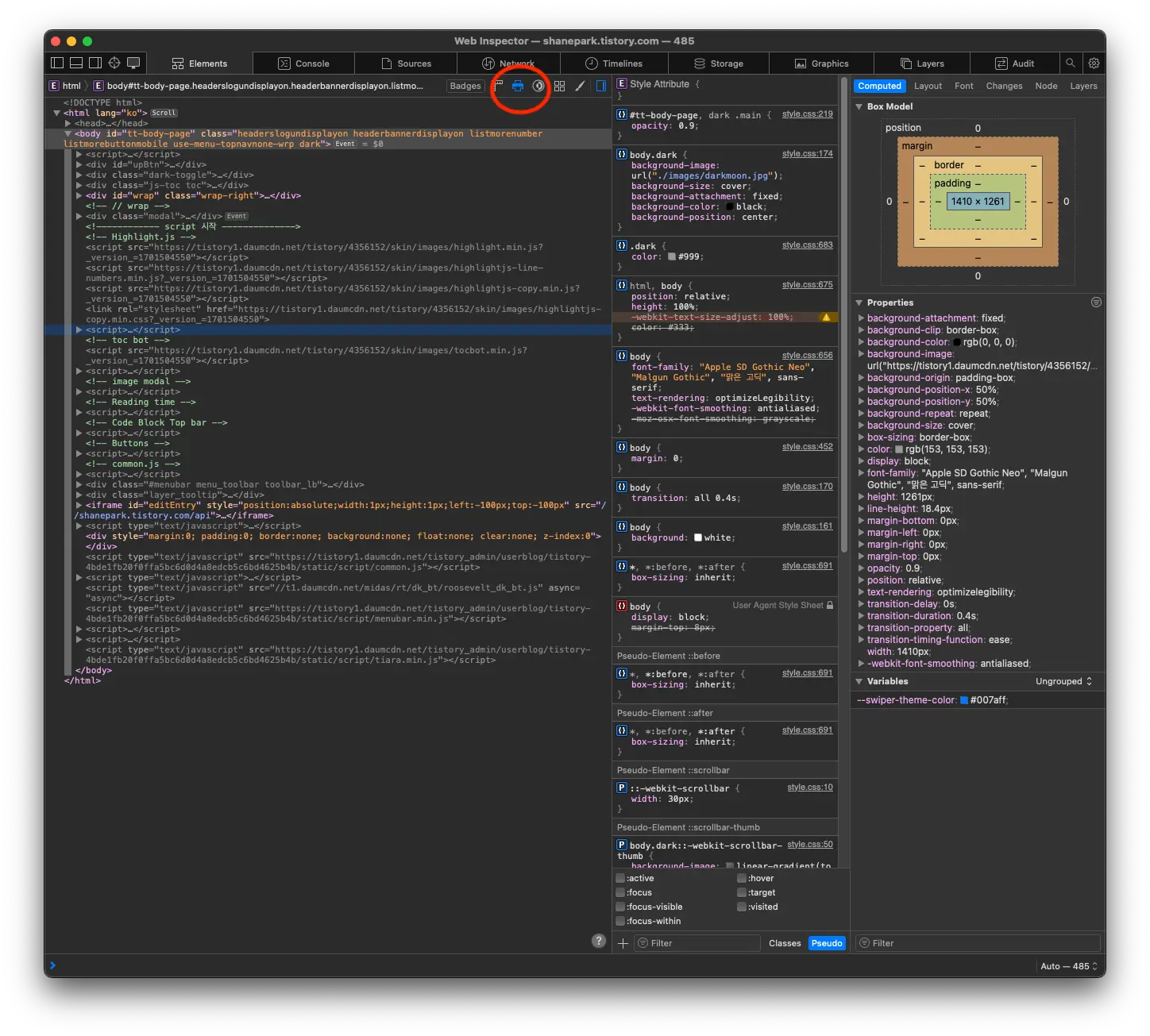This screenshot has width=1150, height=1036.
Task: Open style.css:219 source link
Action: coord(807,114)
